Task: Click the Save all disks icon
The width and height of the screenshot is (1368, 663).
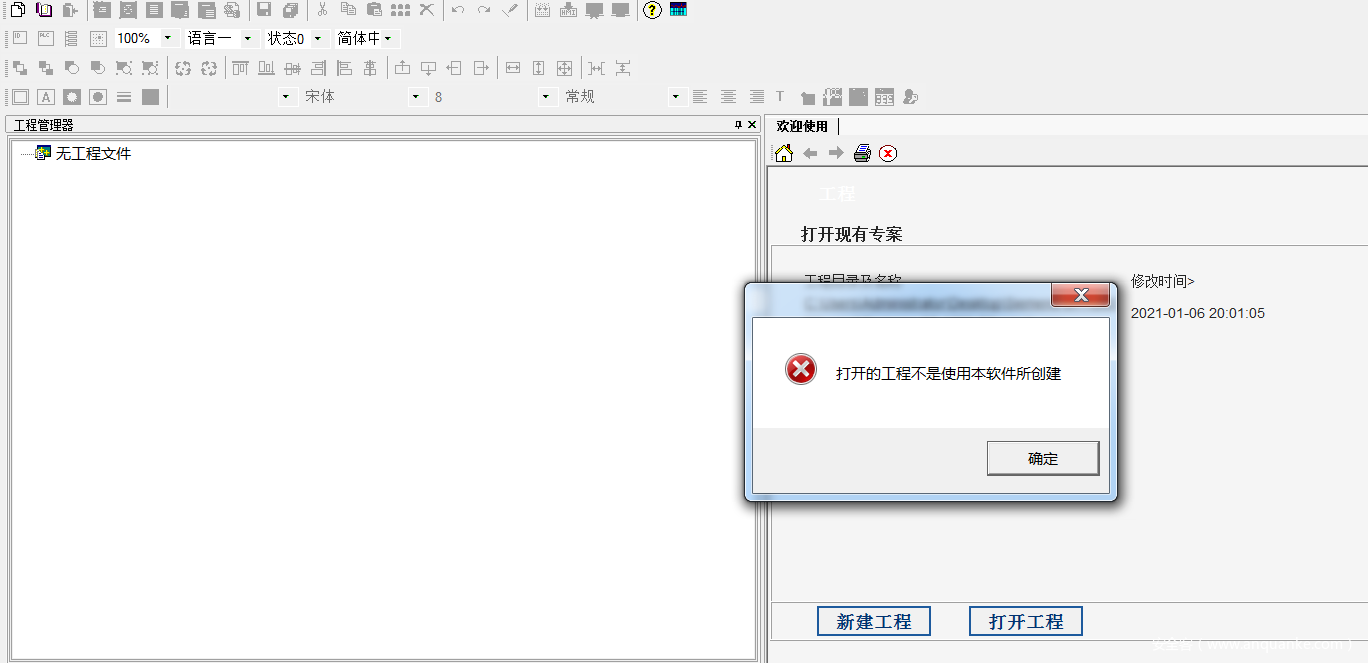Action: [290, 10]
